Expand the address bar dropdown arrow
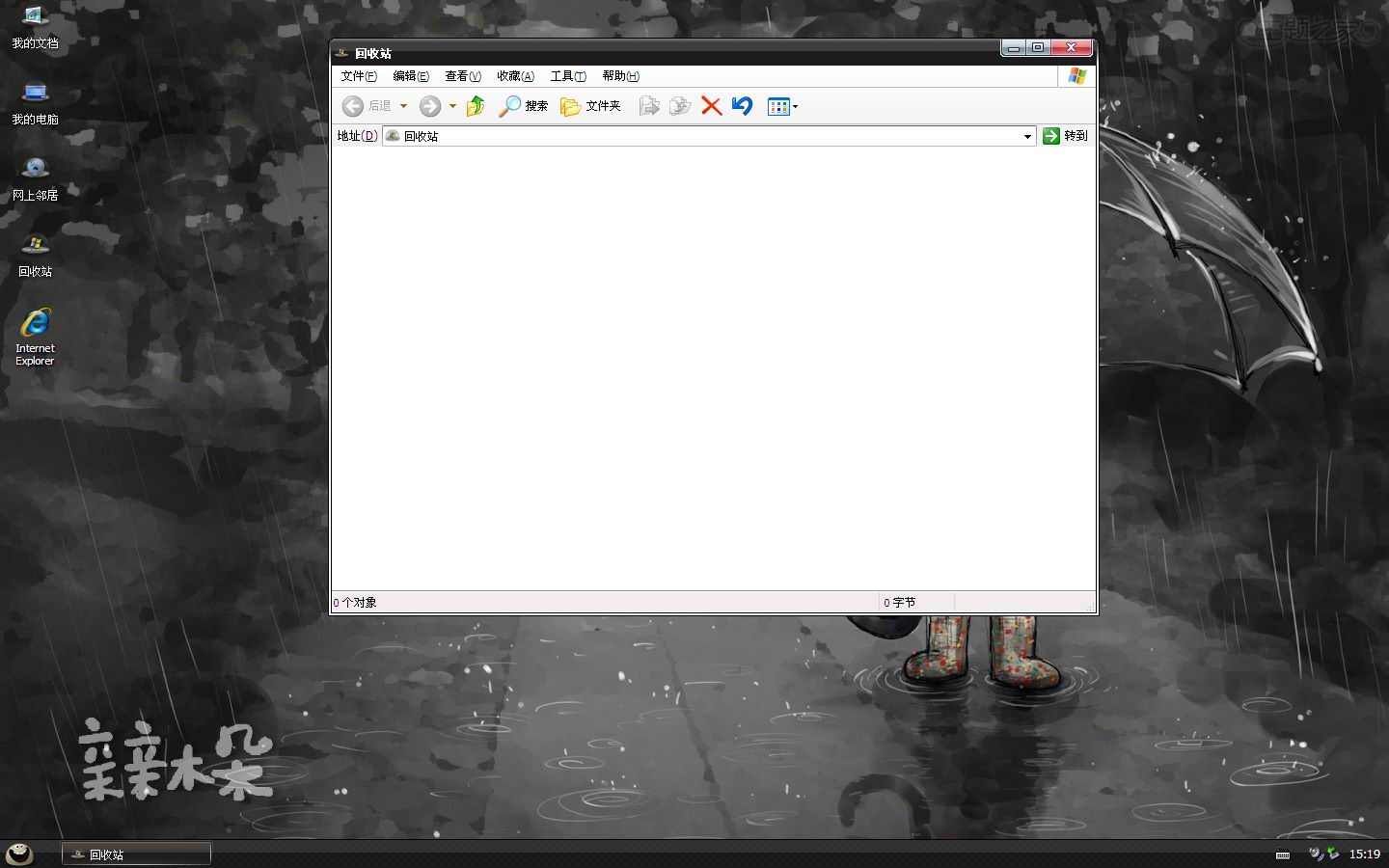This screenshot has height=868, width=1389. coord(1027,136)
